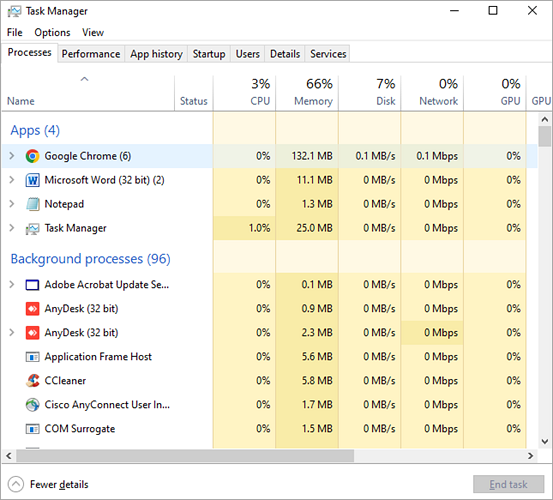Image resolution: width=553 pixels, height=500 pixels.
Task: Click Google Chrome's 0.1 MB/s disk cell
Action: [x=370, y=156]
